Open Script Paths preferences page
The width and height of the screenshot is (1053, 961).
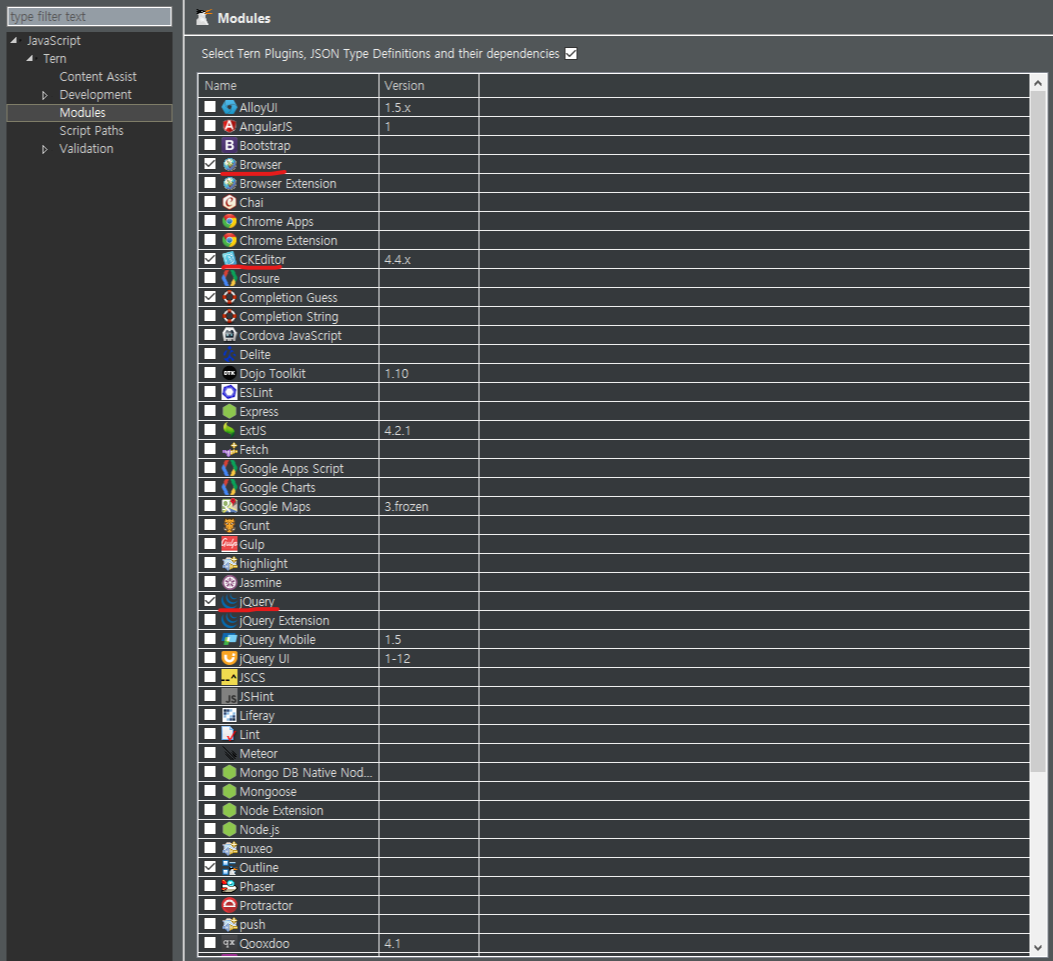pyautogui.click(x=91, y=130)
